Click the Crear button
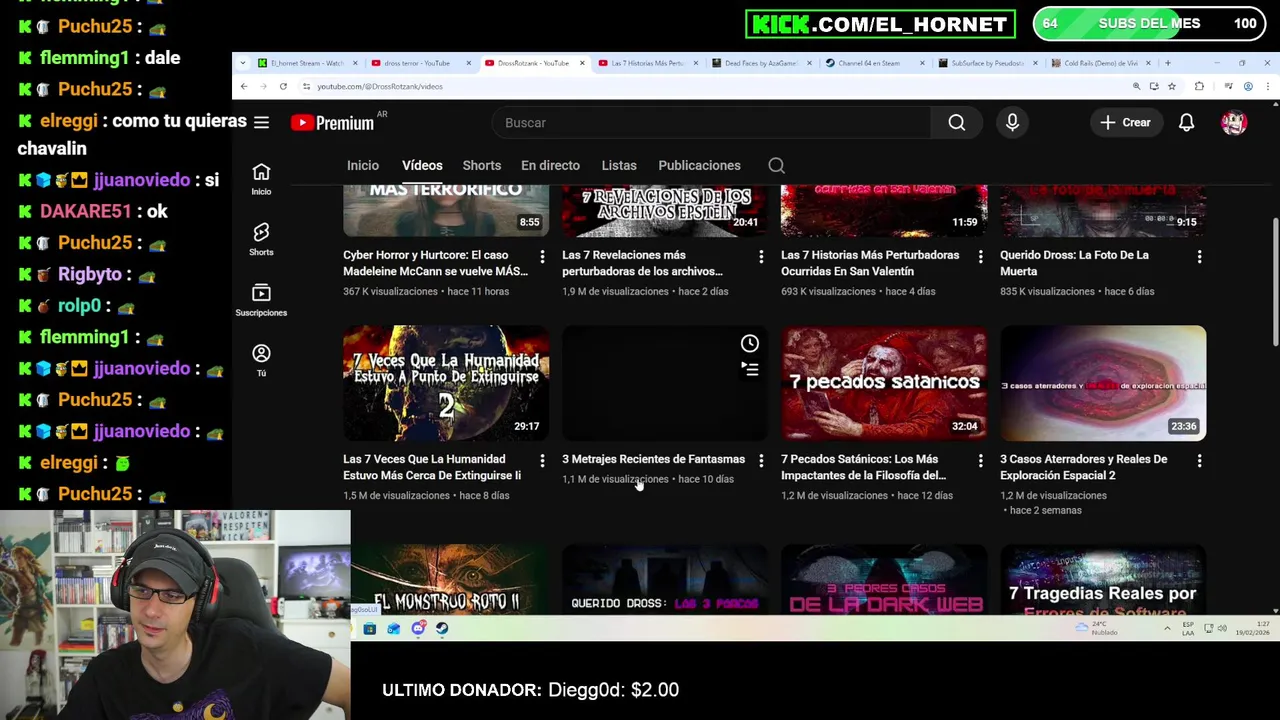1280x720 pixels. click(1126, 122)
